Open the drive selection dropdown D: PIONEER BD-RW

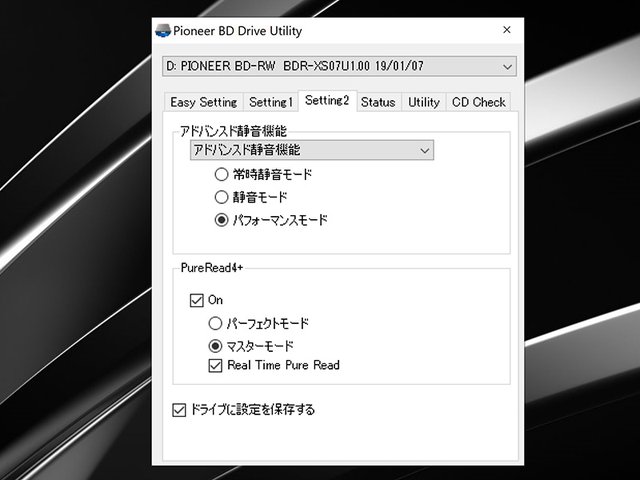pyautogui.click(x=340, y=66)
